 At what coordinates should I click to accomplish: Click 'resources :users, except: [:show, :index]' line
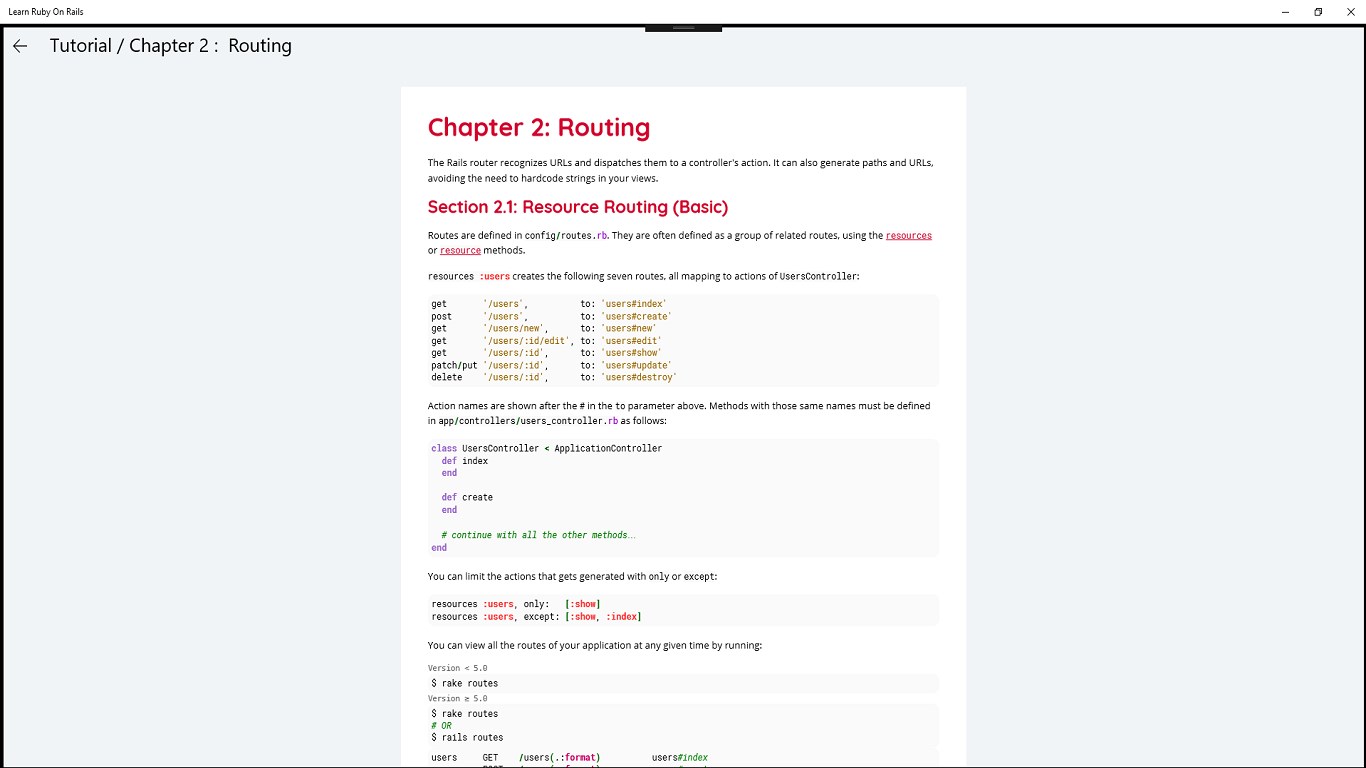[x=536, y=617]
